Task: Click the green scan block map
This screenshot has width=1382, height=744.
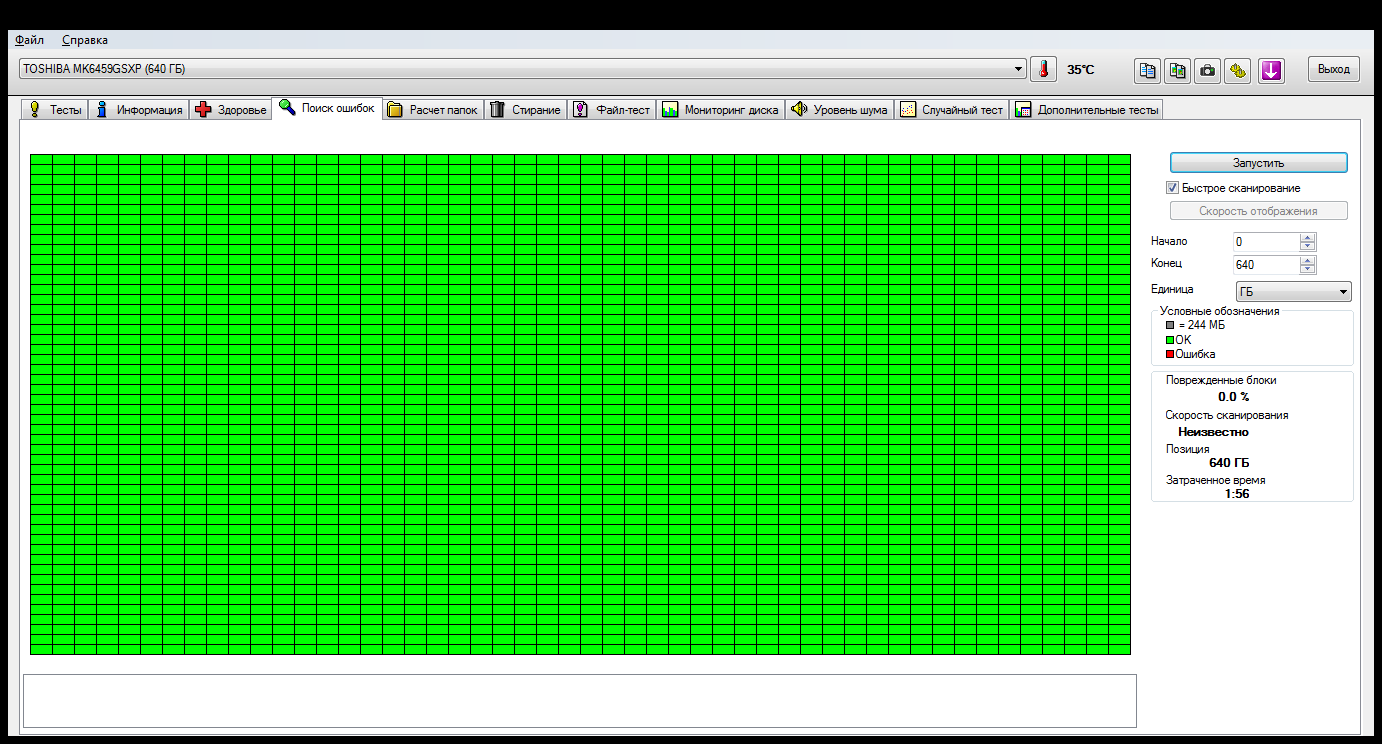Action: click(580, 404)
